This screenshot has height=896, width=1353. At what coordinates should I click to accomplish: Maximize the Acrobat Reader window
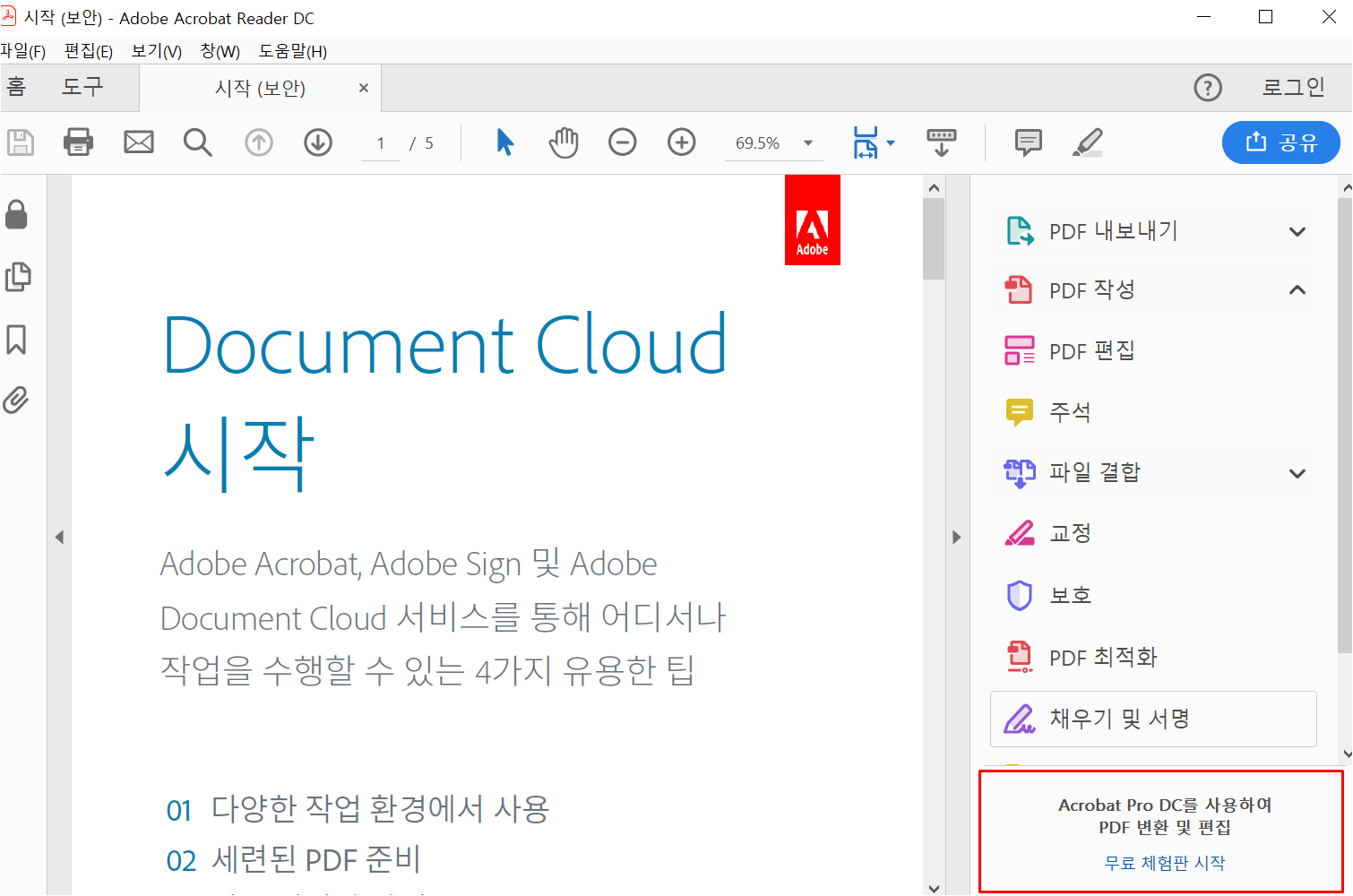click(1265, 17)
